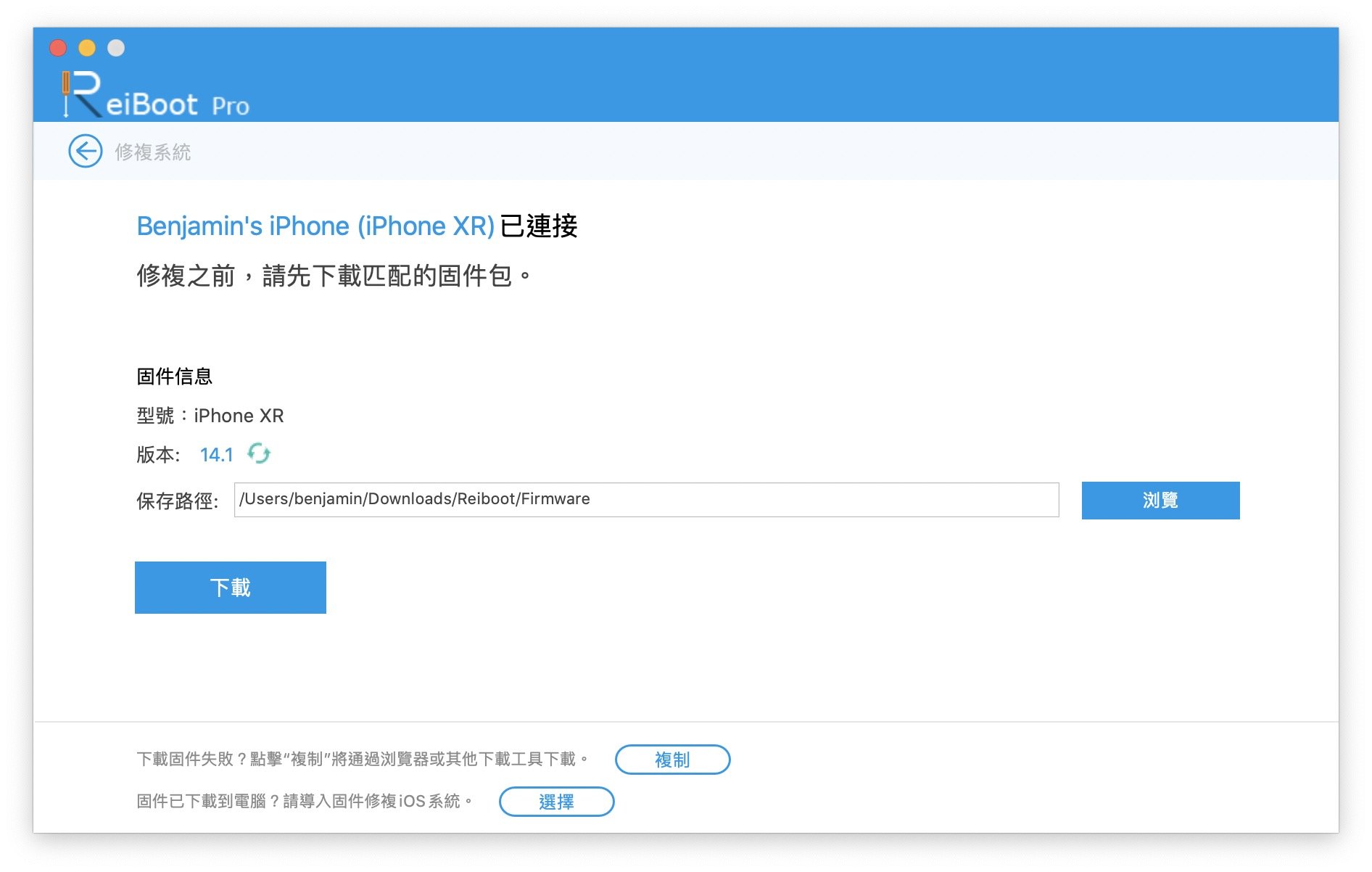Click the back arrow icon
Image resolution: width=1372 pixels, height=872 pixels.
86,152
